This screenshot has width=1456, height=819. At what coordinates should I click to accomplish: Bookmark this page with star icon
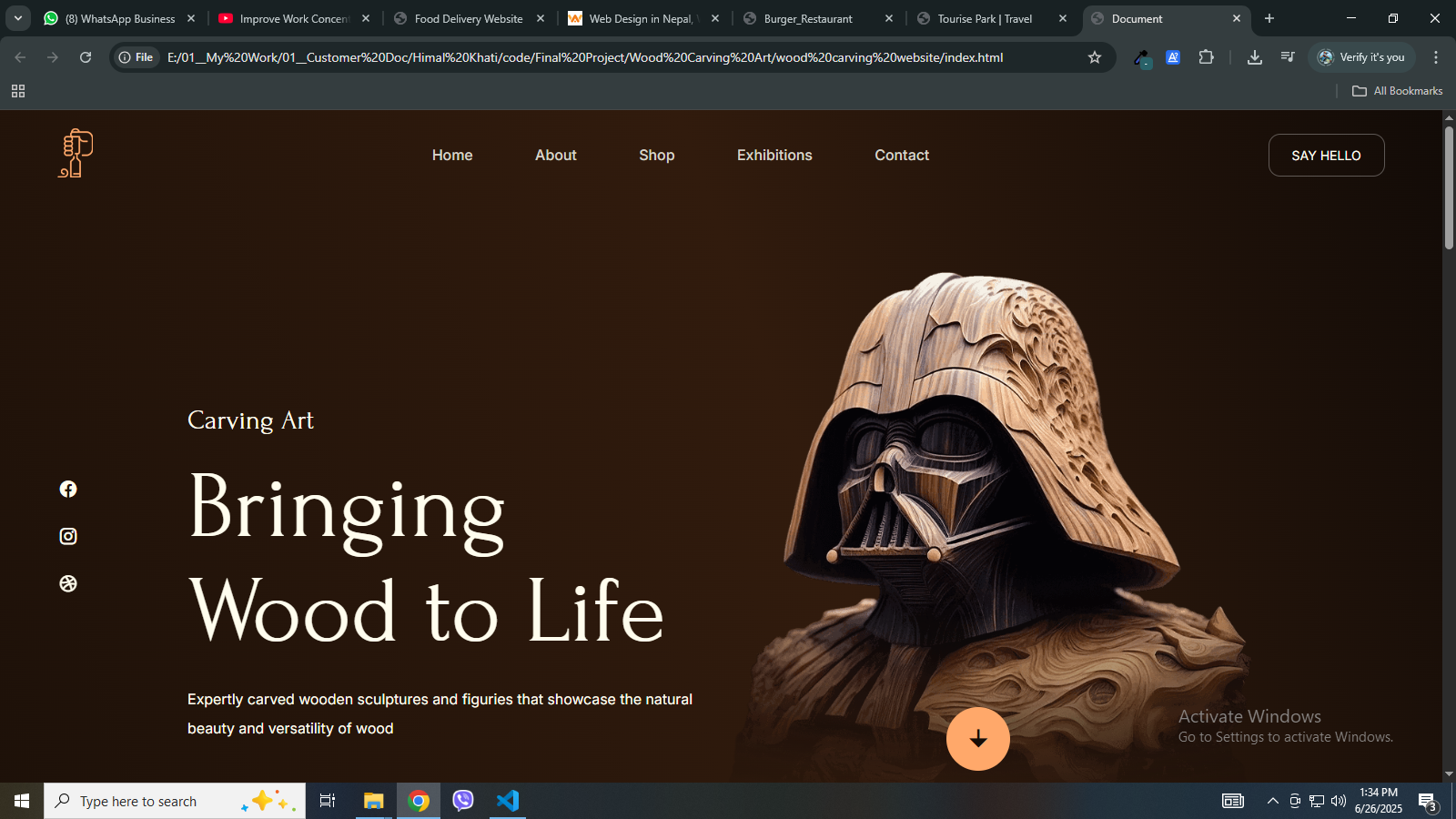click(1094, 57)
